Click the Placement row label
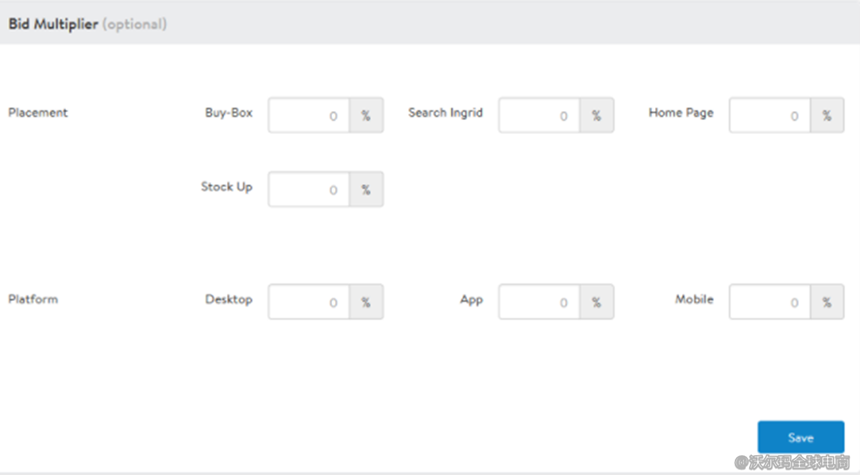The width and height of the screenshot is (860, 475). [x=38, y=112]
